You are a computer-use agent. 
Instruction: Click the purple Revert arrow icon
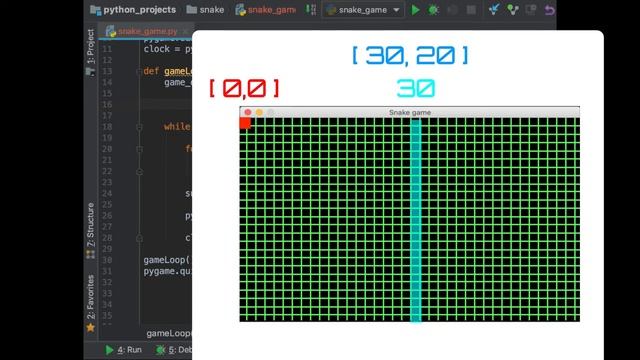pyautogui.click(x=549, y=10)
